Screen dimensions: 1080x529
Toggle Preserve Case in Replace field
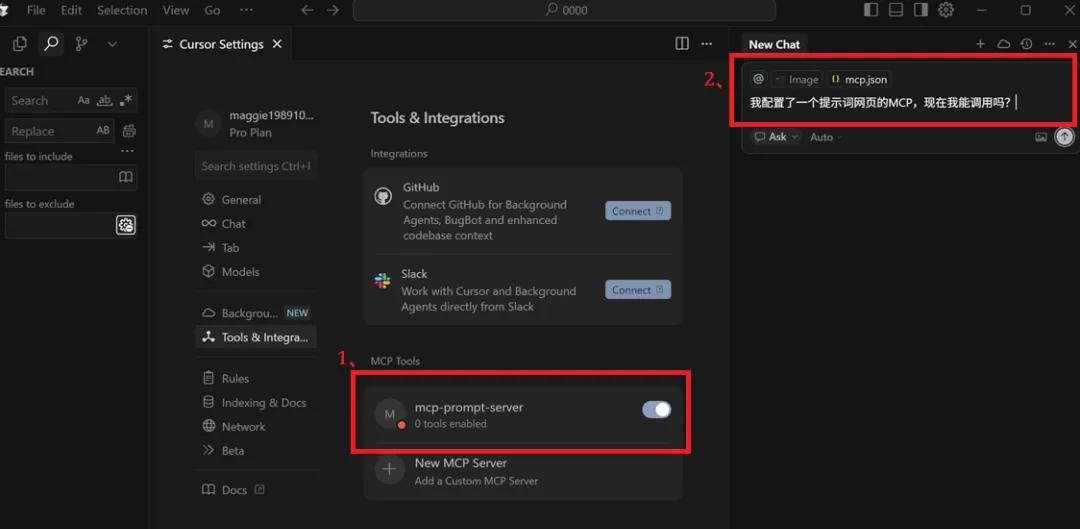coord(103,131)
